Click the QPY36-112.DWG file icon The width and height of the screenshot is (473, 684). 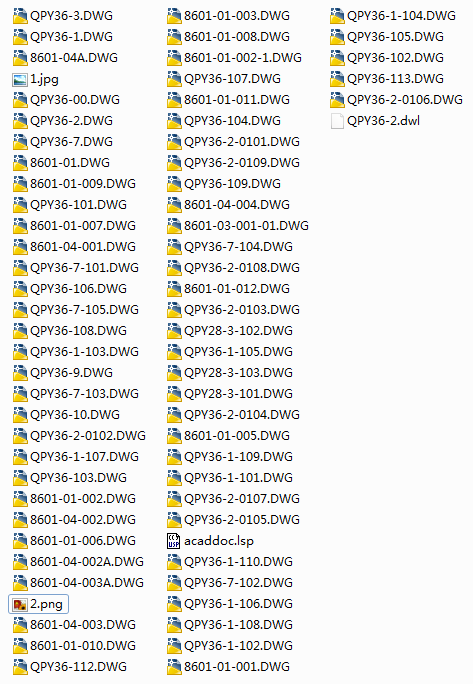20,667
